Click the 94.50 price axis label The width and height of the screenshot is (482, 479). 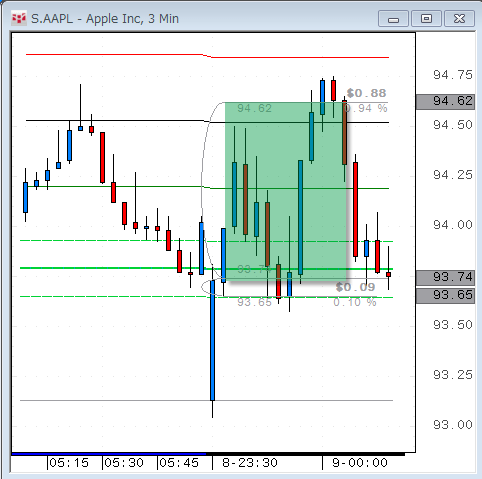click(x=453, y=125)
